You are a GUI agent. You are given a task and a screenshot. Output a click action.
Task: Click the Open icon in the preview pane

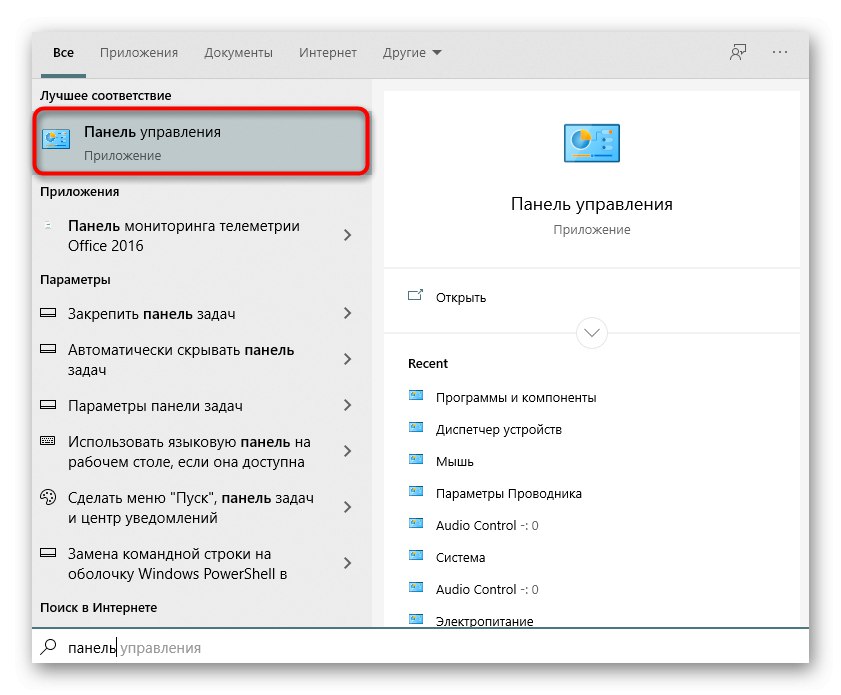[x=416, y=297]
